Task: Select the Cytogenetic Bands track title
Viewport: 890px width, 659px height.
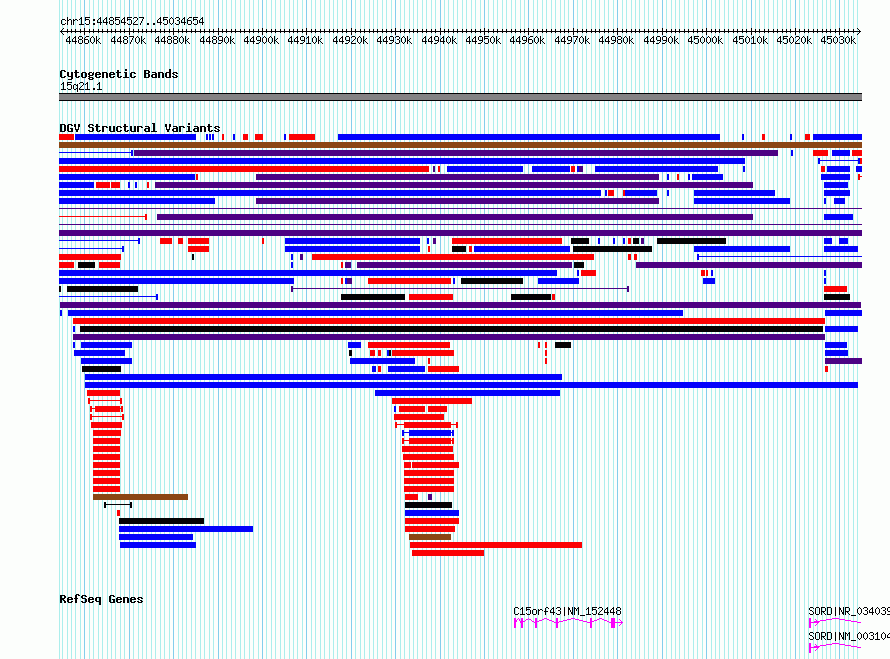Action: (119, 74)
